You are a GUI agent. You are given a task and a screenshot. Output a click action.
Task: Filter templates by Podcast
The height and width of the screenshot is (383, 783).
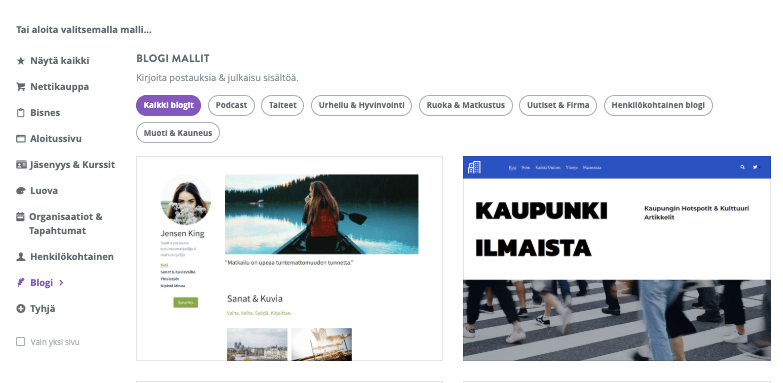[x=231, y=105]
